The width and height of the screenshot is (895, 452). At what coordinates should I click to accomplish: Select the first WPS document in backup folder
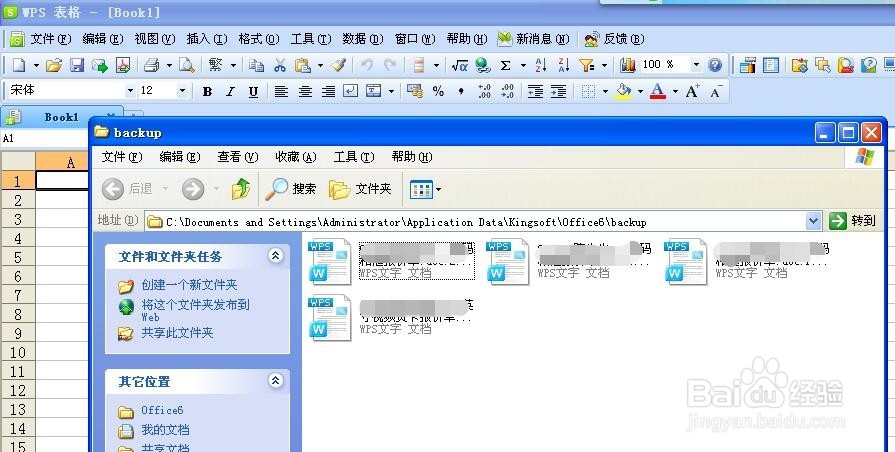point(391,261)
